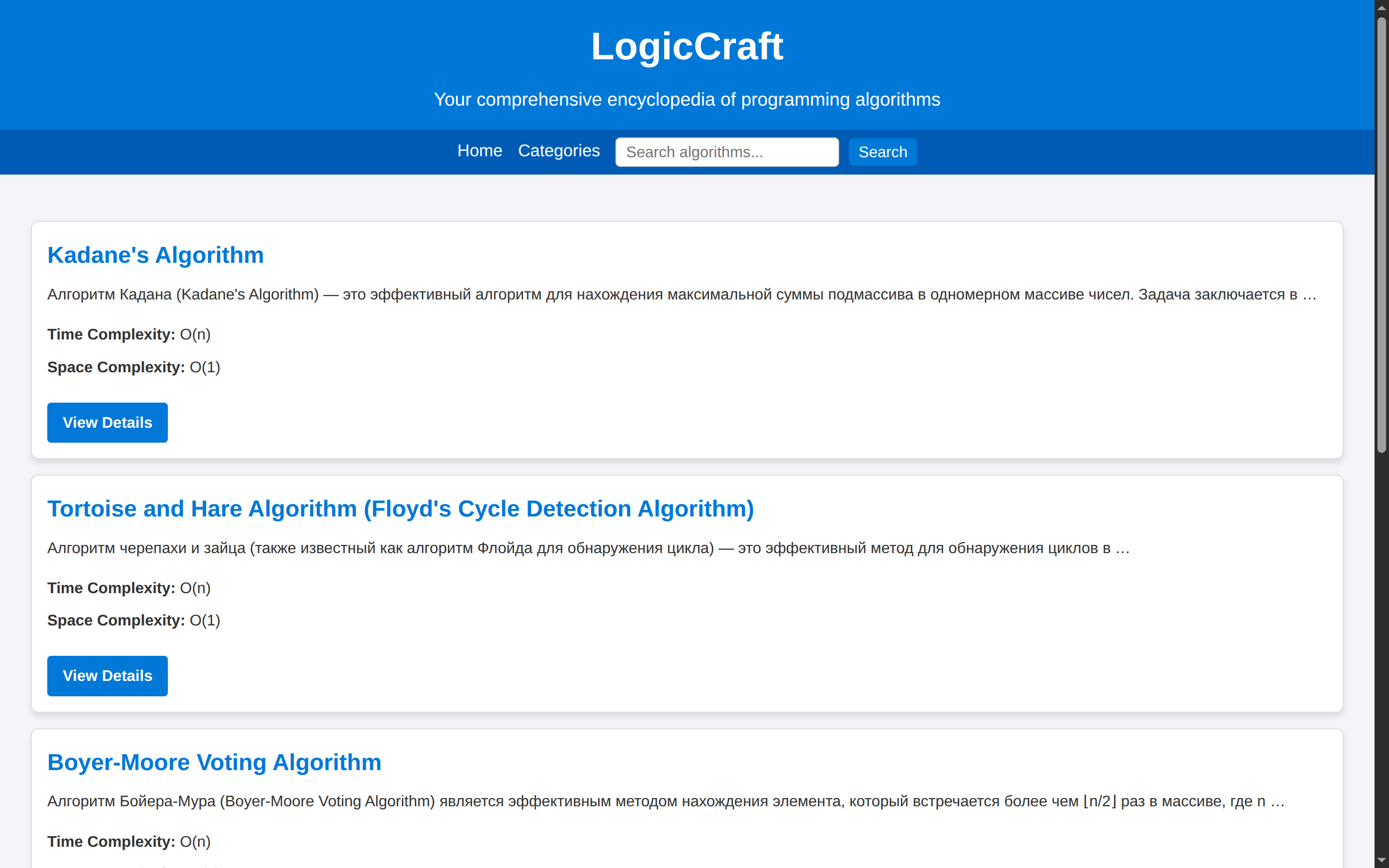Open the Kadane's Algorithm title link
The height and width of the screenshot is (868, 1389).
[156, 255]
